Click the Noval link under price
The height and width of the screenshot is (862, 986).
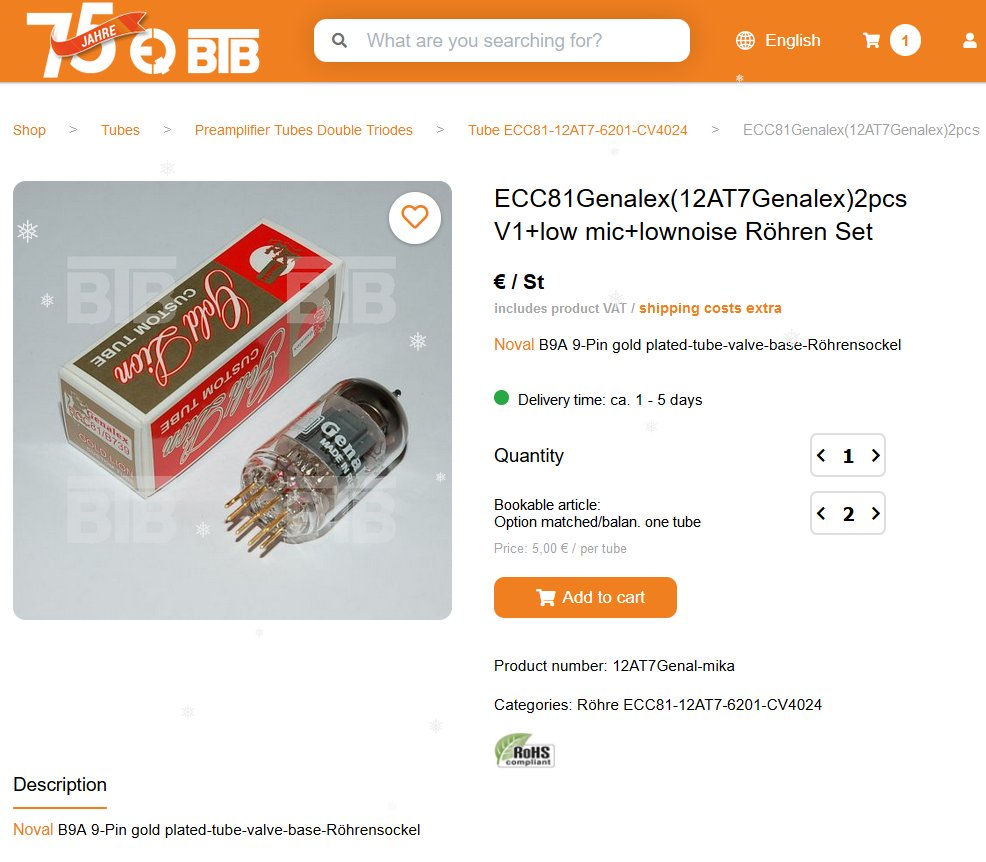point(514,345)
